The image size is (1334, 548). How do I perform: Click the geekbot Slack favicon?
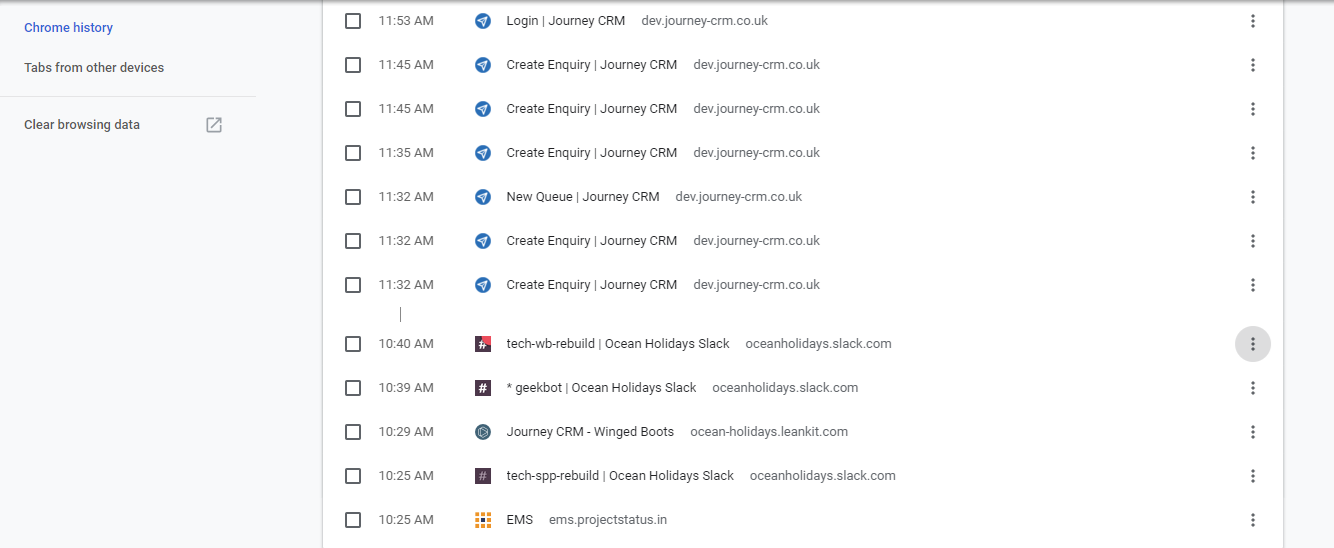[x=483, y=388]
